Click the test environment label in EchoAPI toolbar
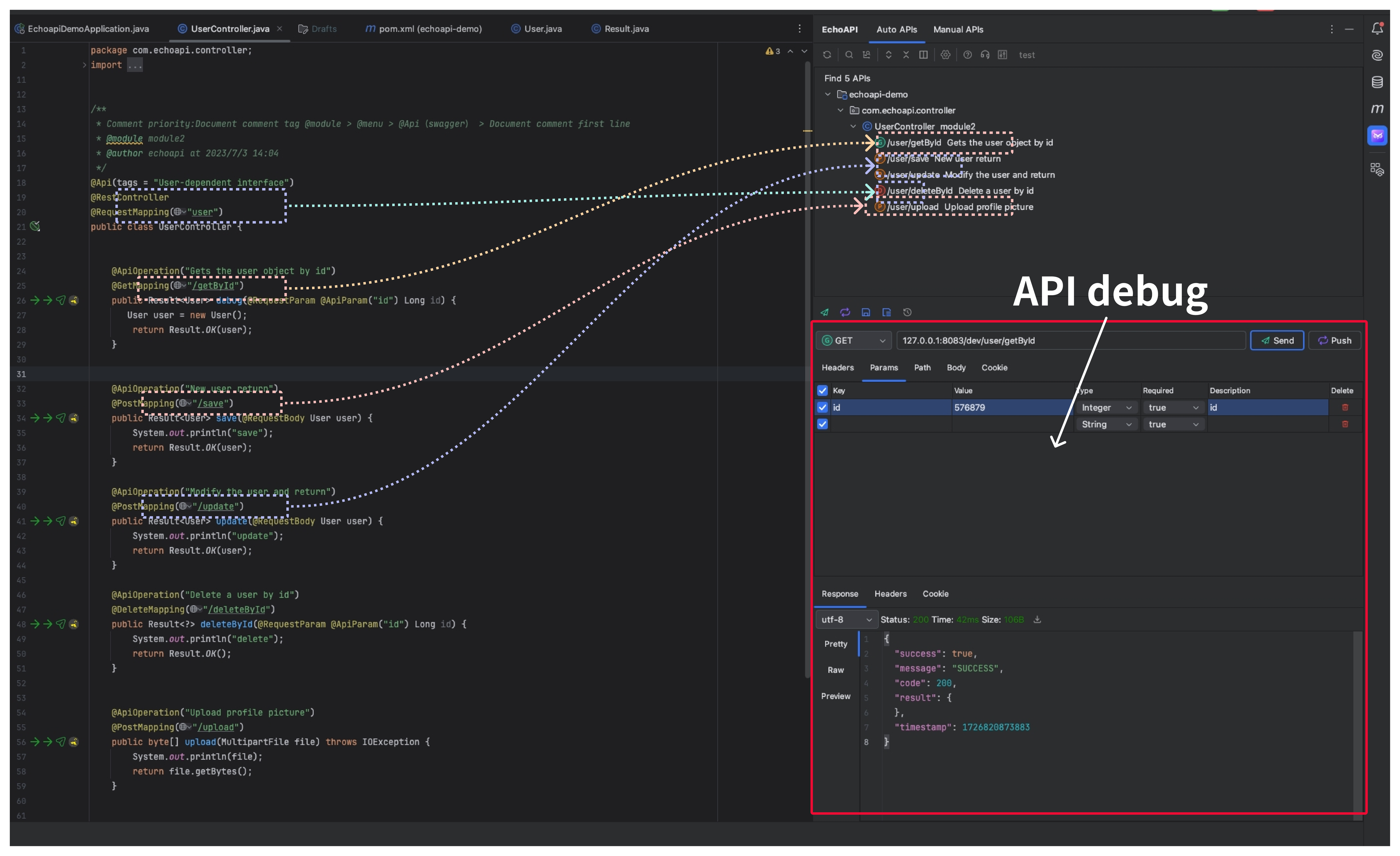The width and height of the screenshot is (1400, 856). coord(1027,55)
